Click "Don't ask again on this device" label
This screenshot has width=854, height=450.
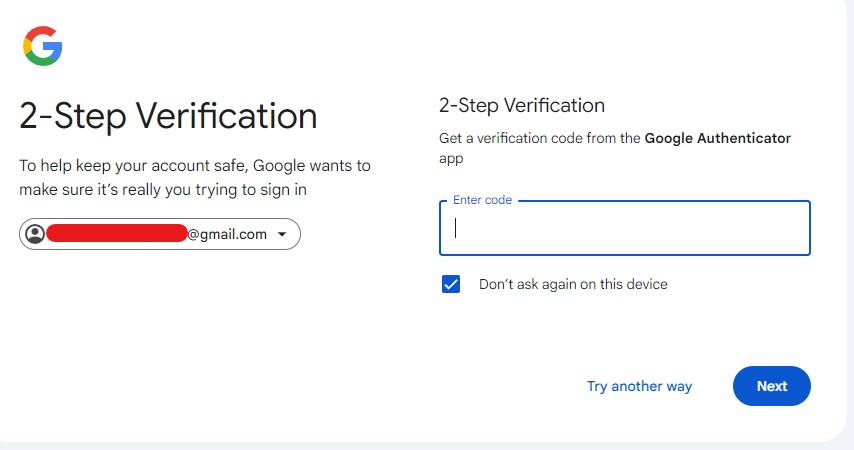click(573, 284)
